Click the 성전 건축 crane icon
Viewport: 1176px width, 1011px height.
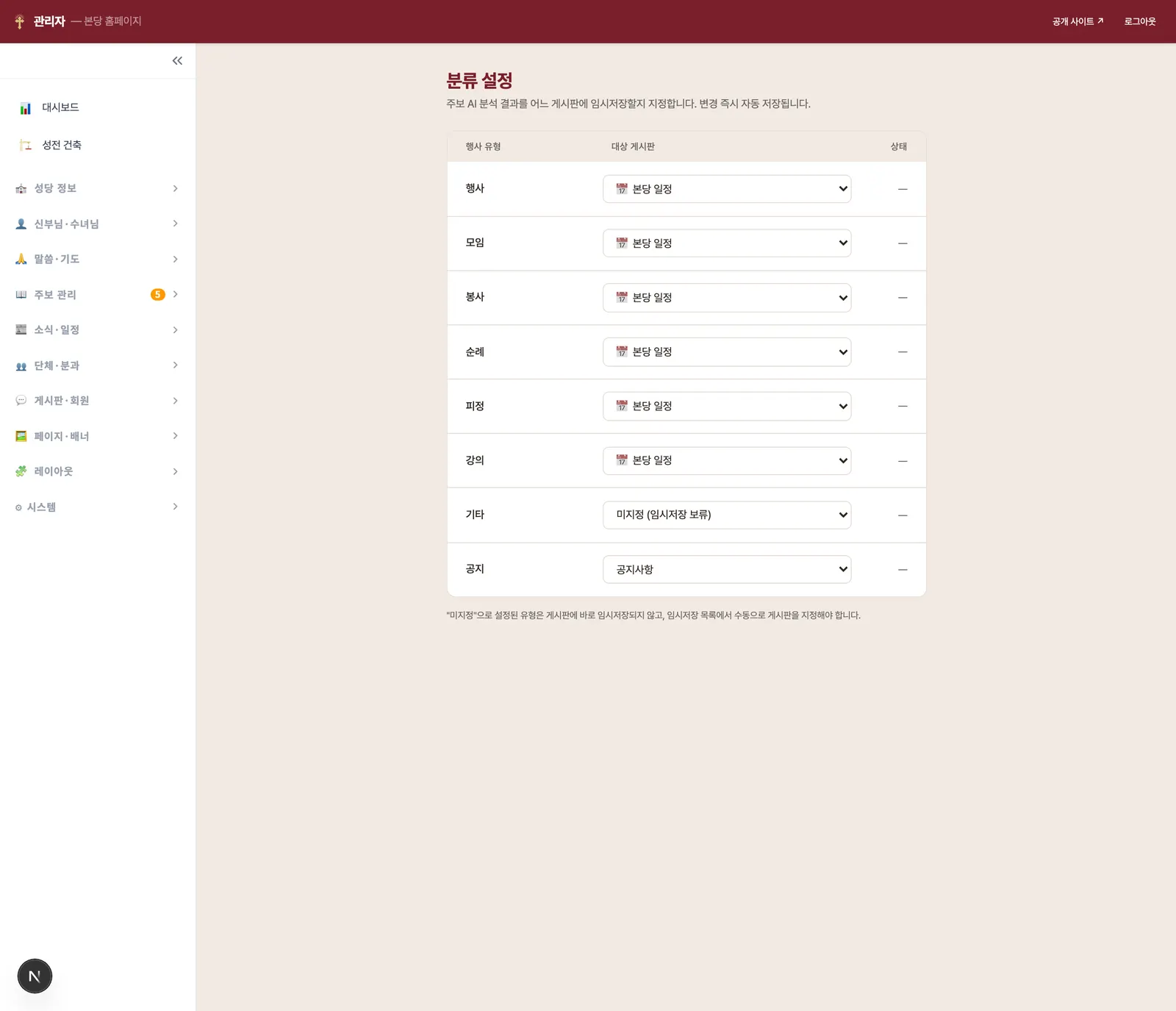tap(26, 145)
